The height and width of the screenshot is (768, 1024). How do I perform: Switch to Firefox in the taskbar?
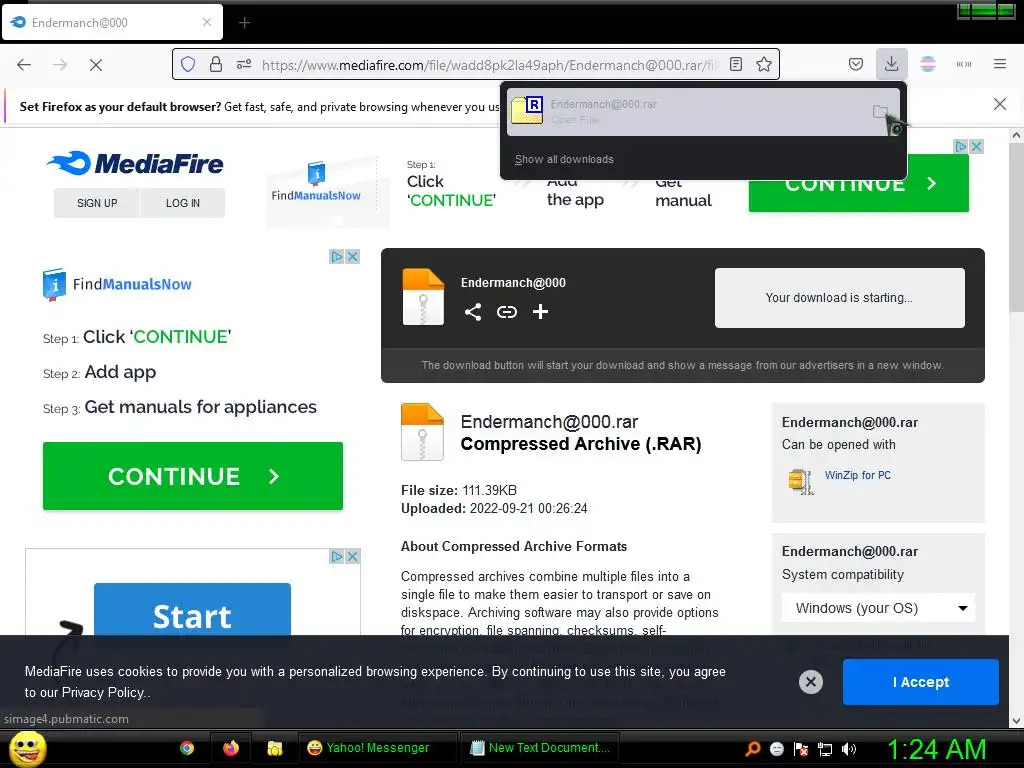coord(231,748)
